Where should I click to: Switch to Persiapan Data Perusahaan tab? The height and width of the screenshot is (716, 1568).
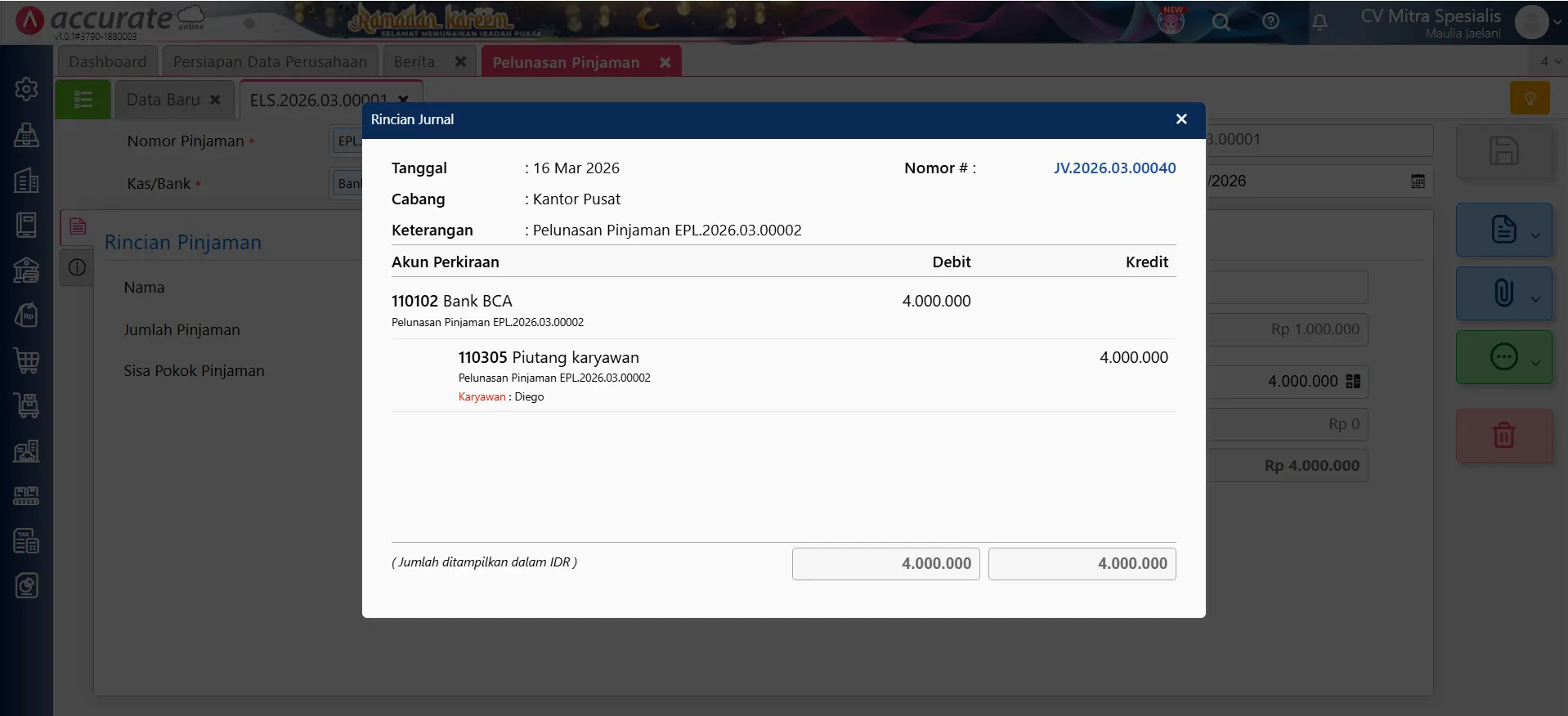(x=270, y=62)
